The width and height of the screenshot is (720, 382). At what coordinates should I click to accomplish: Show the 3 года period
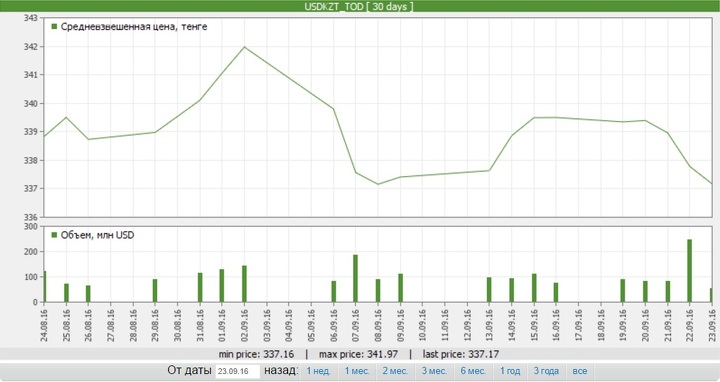[546, 371]
